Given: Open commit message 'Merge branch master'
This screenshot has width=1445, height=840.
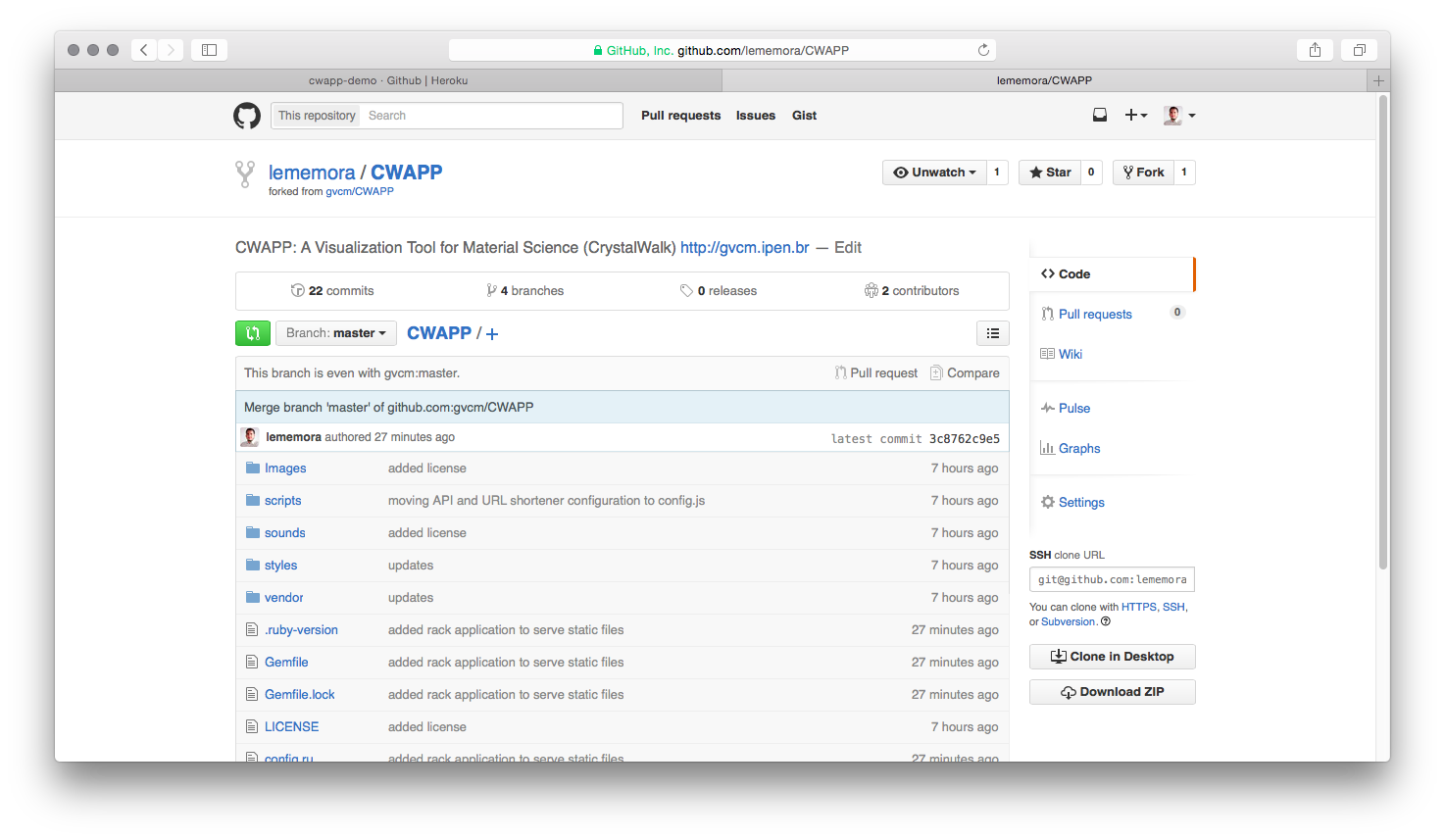Looking at the screenshot, I should (x=389, y=408).
